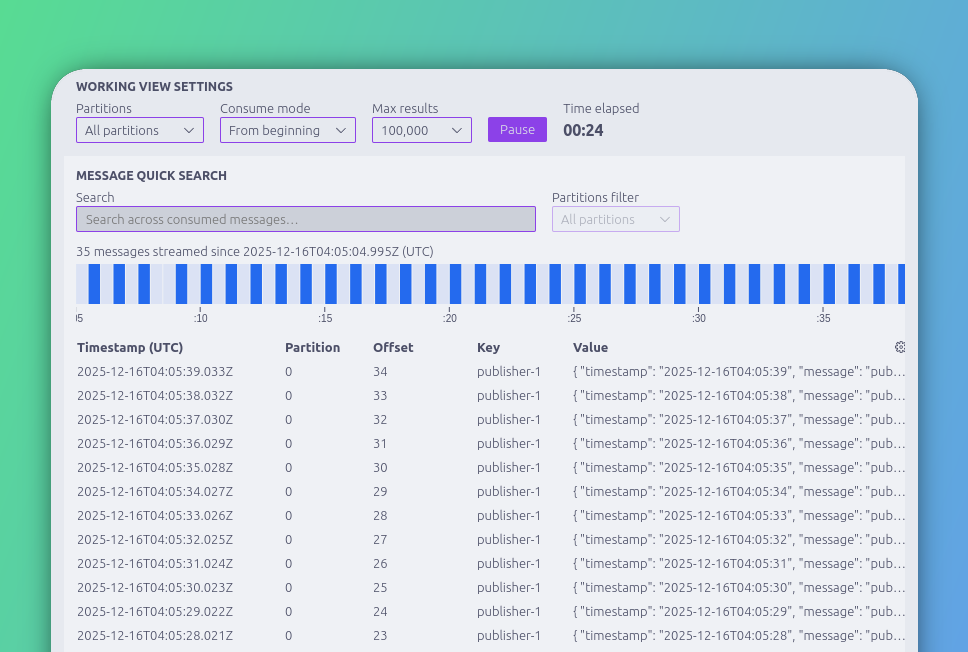Open the message row with offset 34
The image size is (968, 652).
(x=491, y=372)
